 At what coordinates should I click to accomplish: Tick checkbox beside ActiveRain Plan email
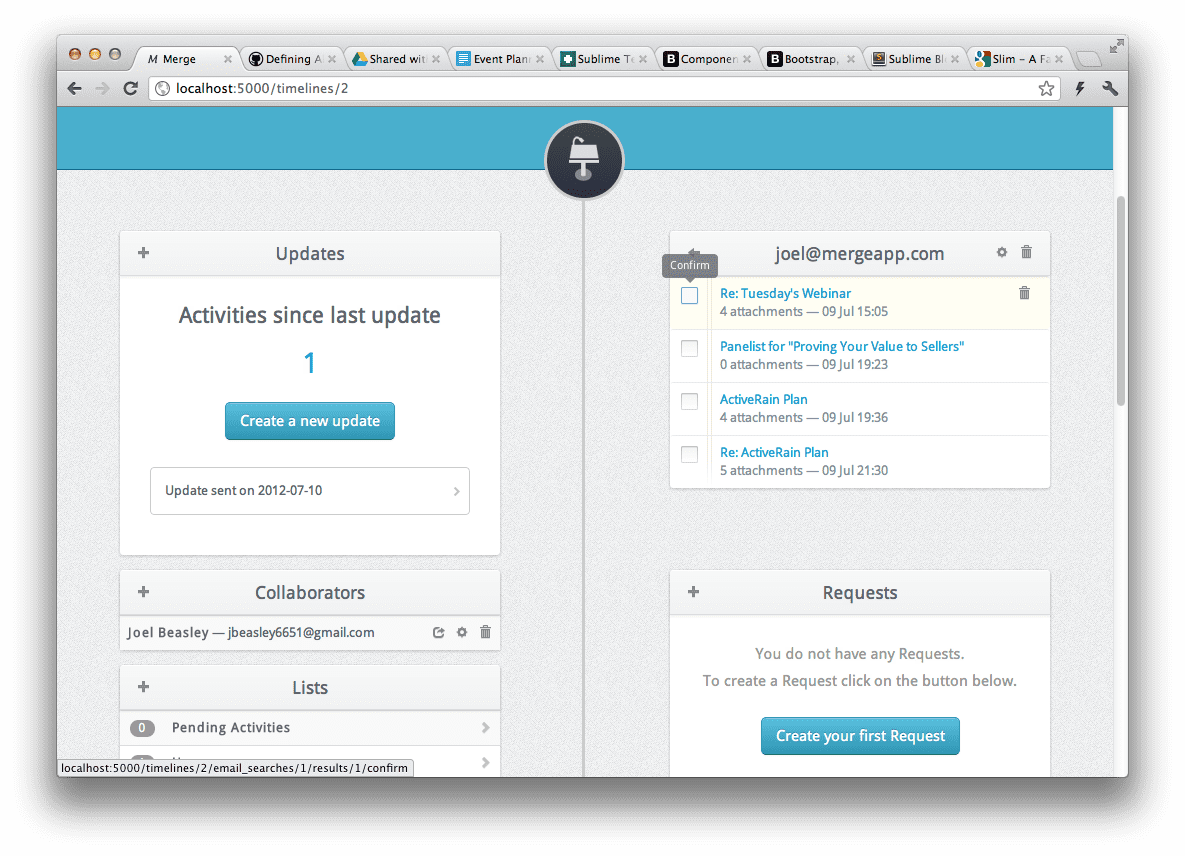click(x=690, y=402)
